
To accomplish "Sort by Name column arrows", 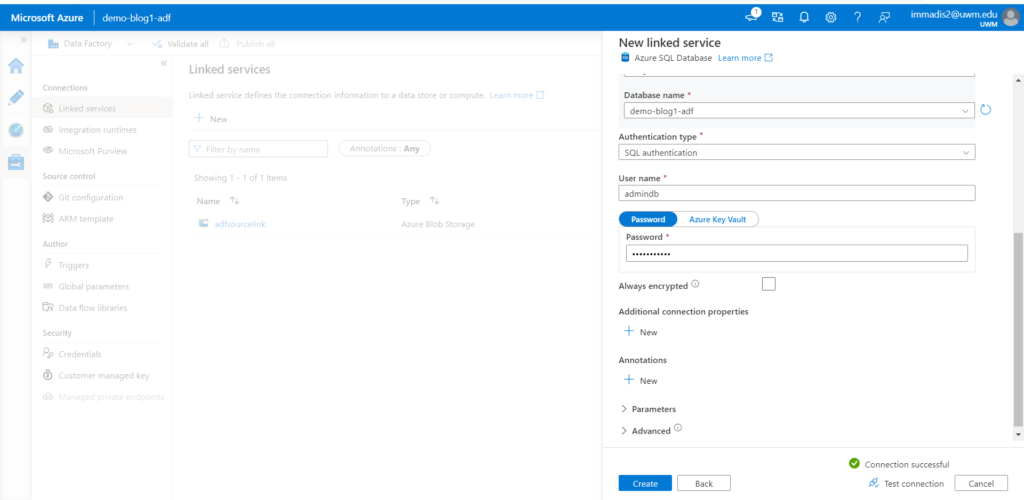I will pyautogui.click(x=235, y=201).
